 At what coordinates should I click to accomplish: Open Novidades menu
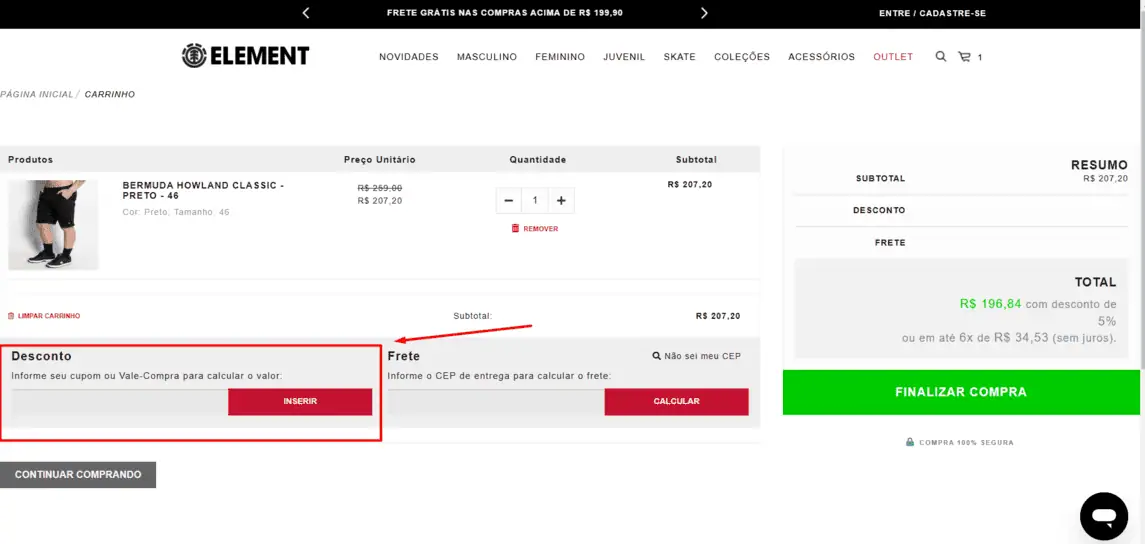pyautogui.click(x=408, y=57)
